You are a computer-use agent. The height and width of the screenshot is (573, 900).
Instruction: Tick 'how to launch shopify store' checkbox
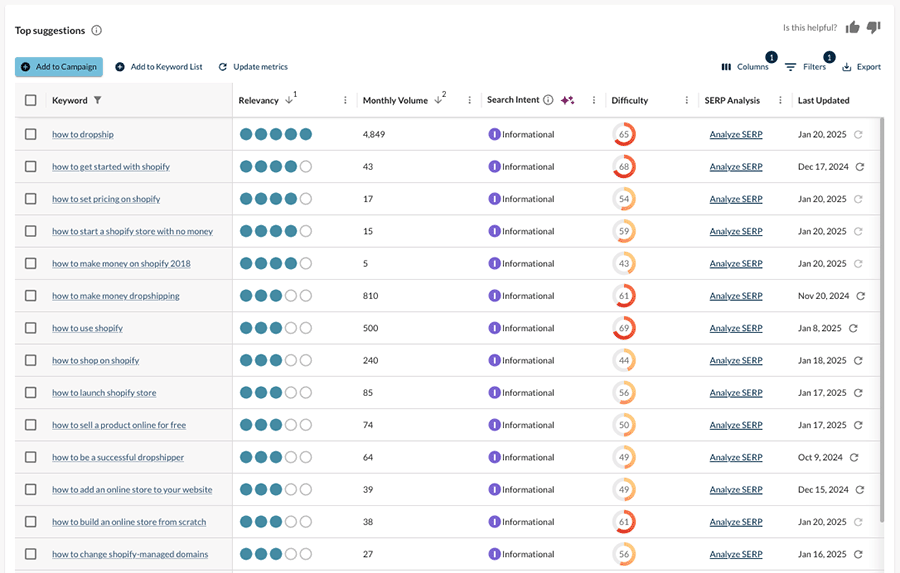[31, 393]
